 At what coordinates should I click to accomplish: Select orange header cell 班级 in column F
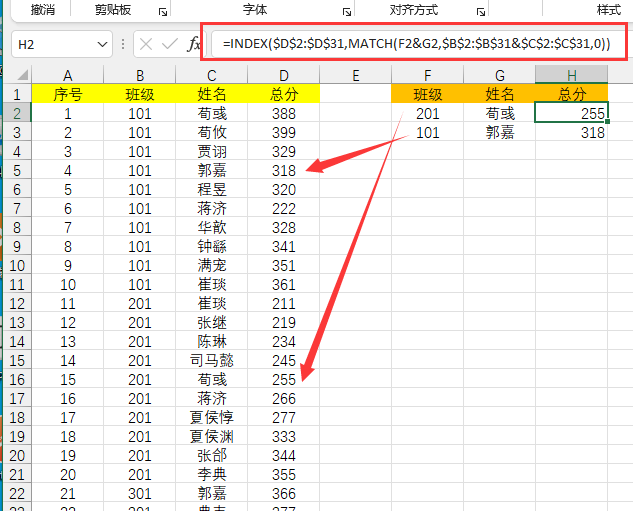pyautogui.click(x=427, y=94)
